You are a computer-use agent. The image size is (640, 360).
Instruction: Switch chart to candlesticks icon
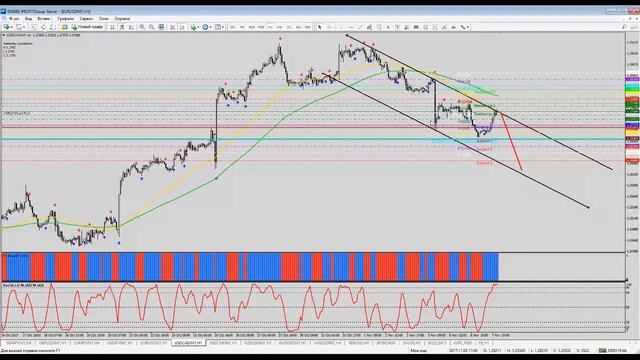[122, 27]
